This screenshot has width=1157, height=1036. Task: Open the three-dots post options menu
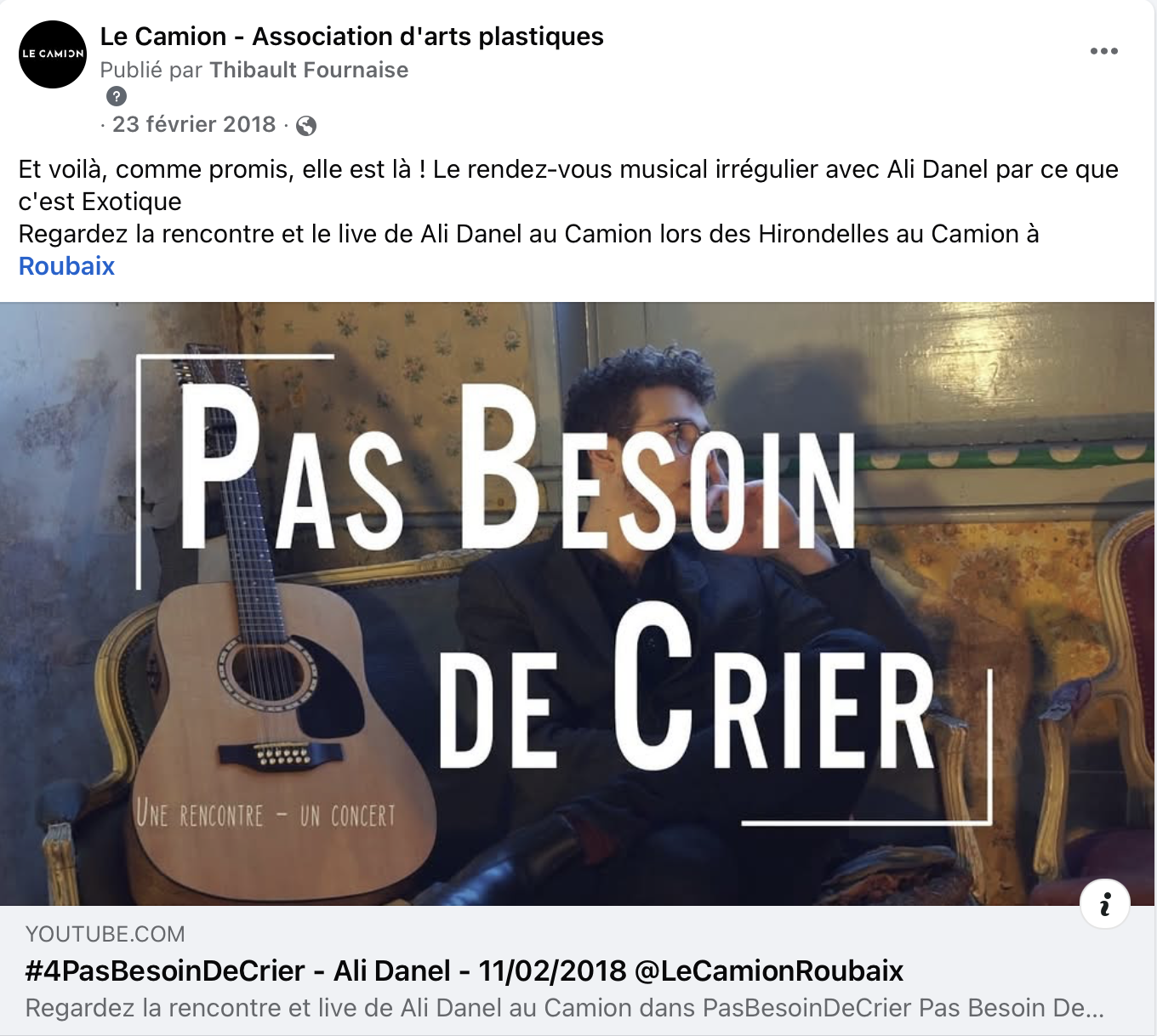point(1103,51)
